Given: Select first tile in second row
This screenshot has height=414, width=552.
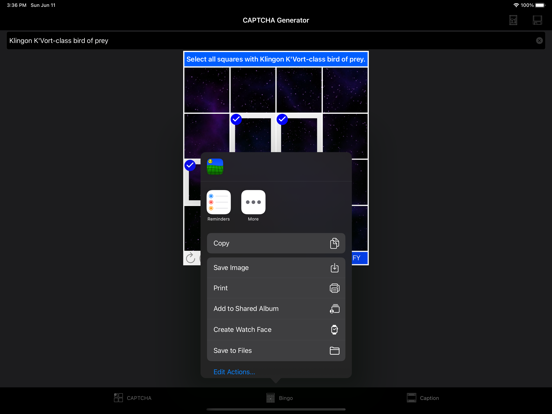Looking at the screenshot, I should click(207, 136).
